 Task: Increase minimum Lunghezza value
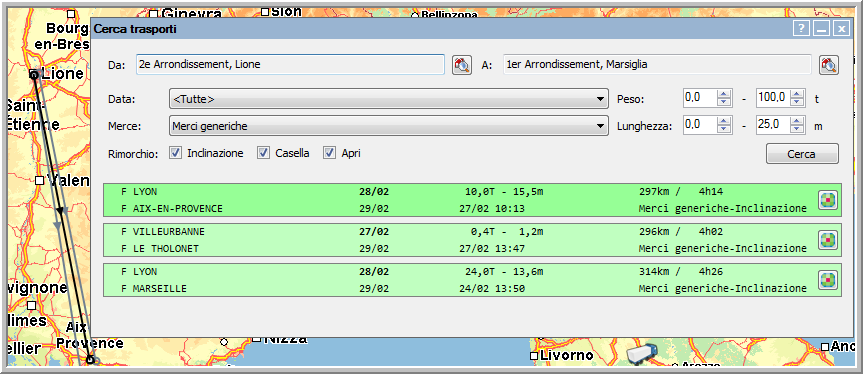(x=725, y=121)
